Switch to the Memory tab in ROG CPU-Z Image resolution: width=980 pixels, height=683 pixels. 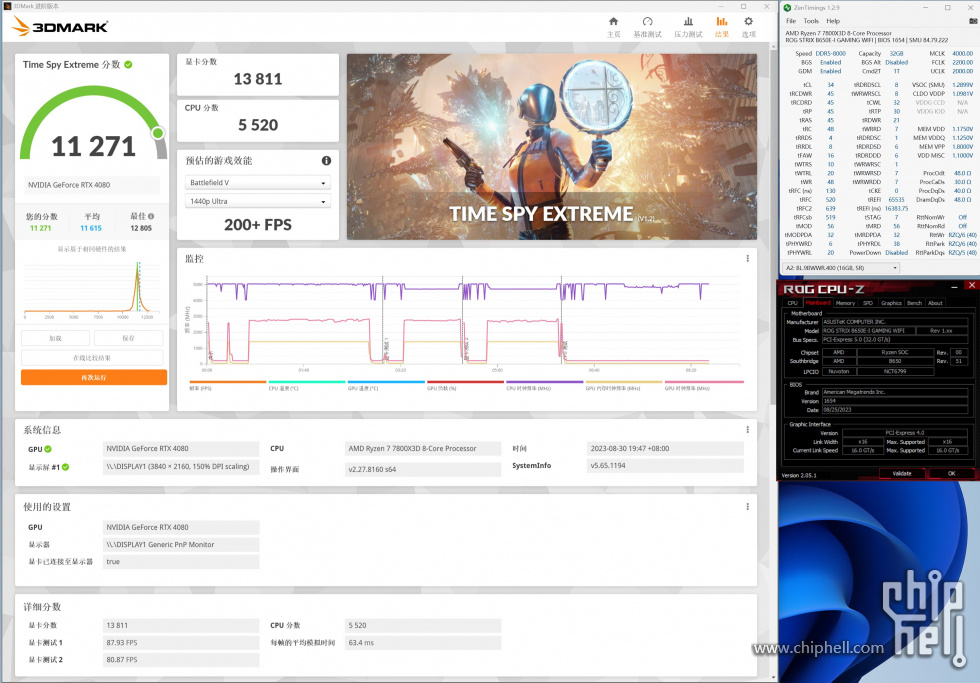point(845,303)
